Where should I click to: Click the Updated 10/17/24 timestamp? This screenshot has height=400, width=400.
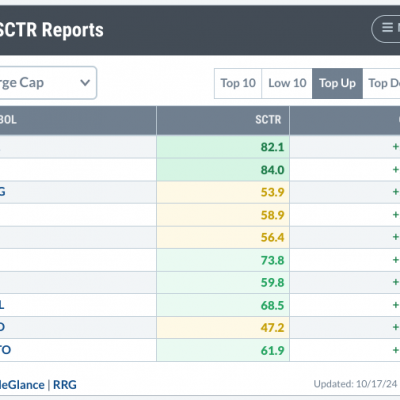tap(355, 384)
